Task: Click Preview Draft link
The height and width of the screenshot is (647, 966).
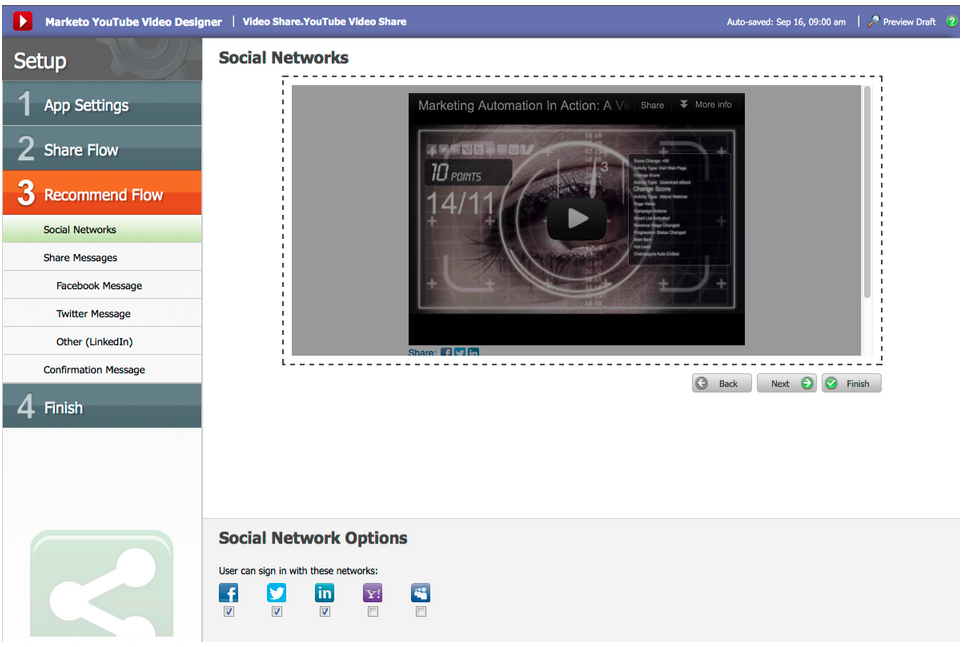Action: click(902, 22)
